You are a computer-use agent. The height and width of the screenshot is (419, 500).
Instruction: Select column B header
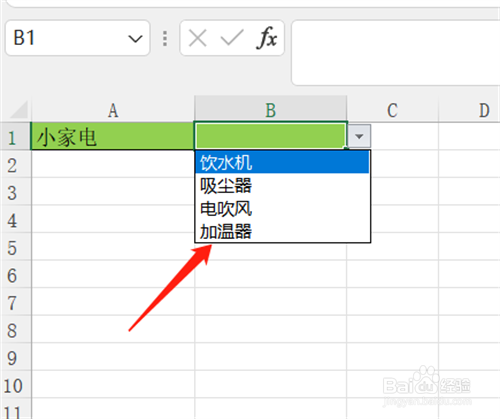271,110
